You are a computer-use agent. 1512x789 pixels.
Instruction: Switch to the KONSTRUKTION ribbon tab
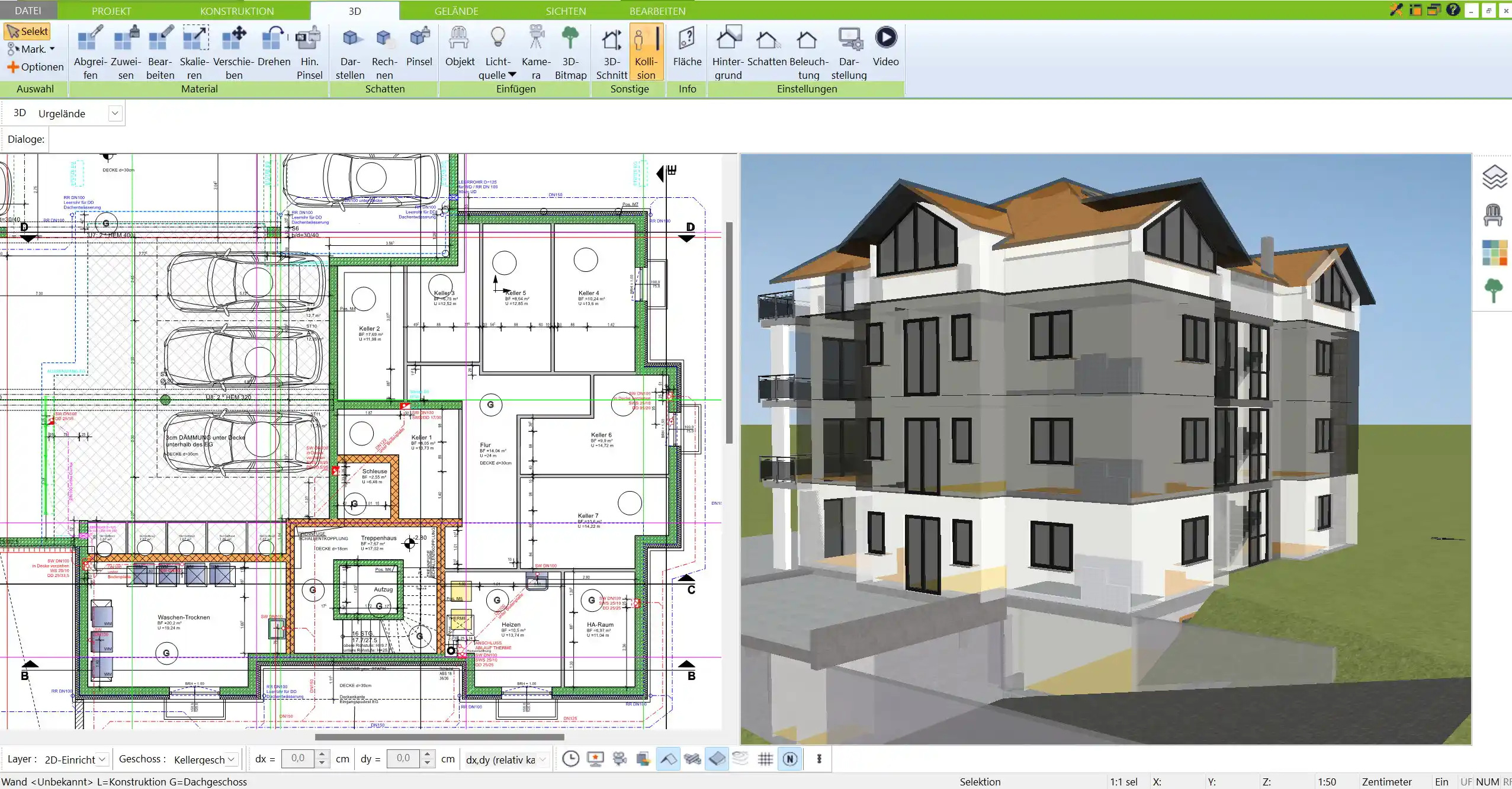(237, 11)
